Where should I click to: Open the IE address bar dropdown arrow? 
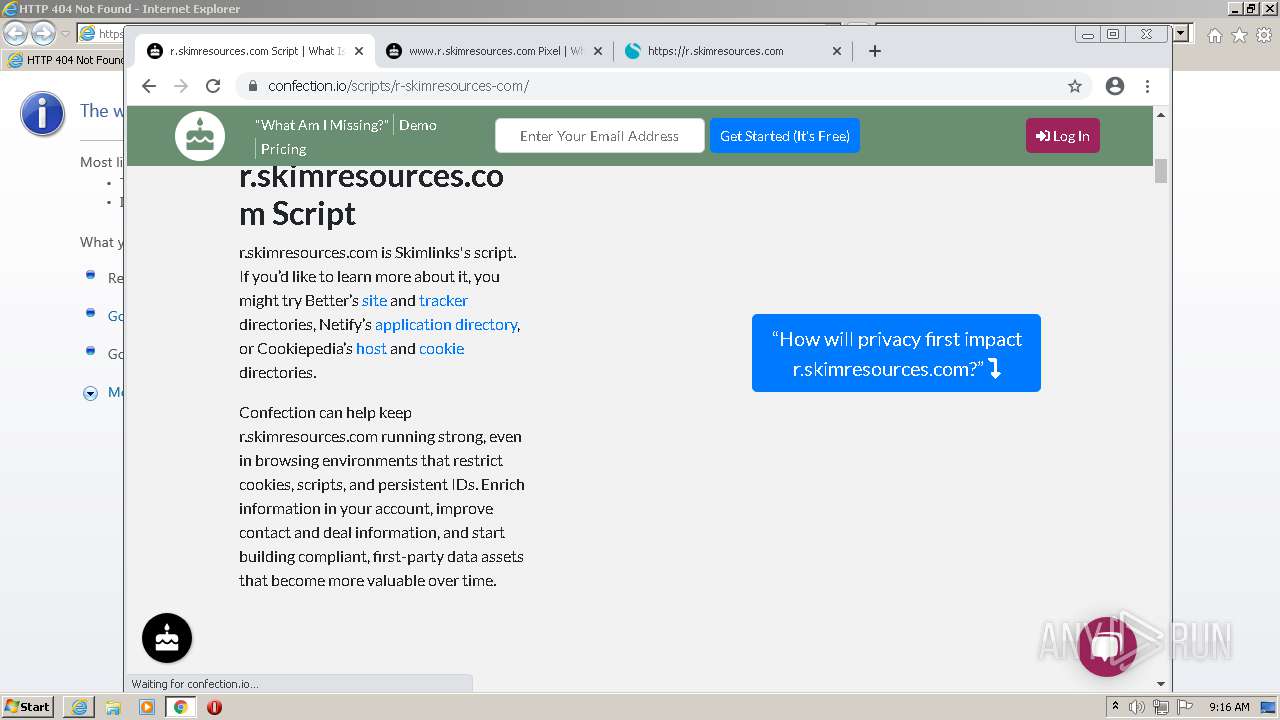(x=1181, y=33)
